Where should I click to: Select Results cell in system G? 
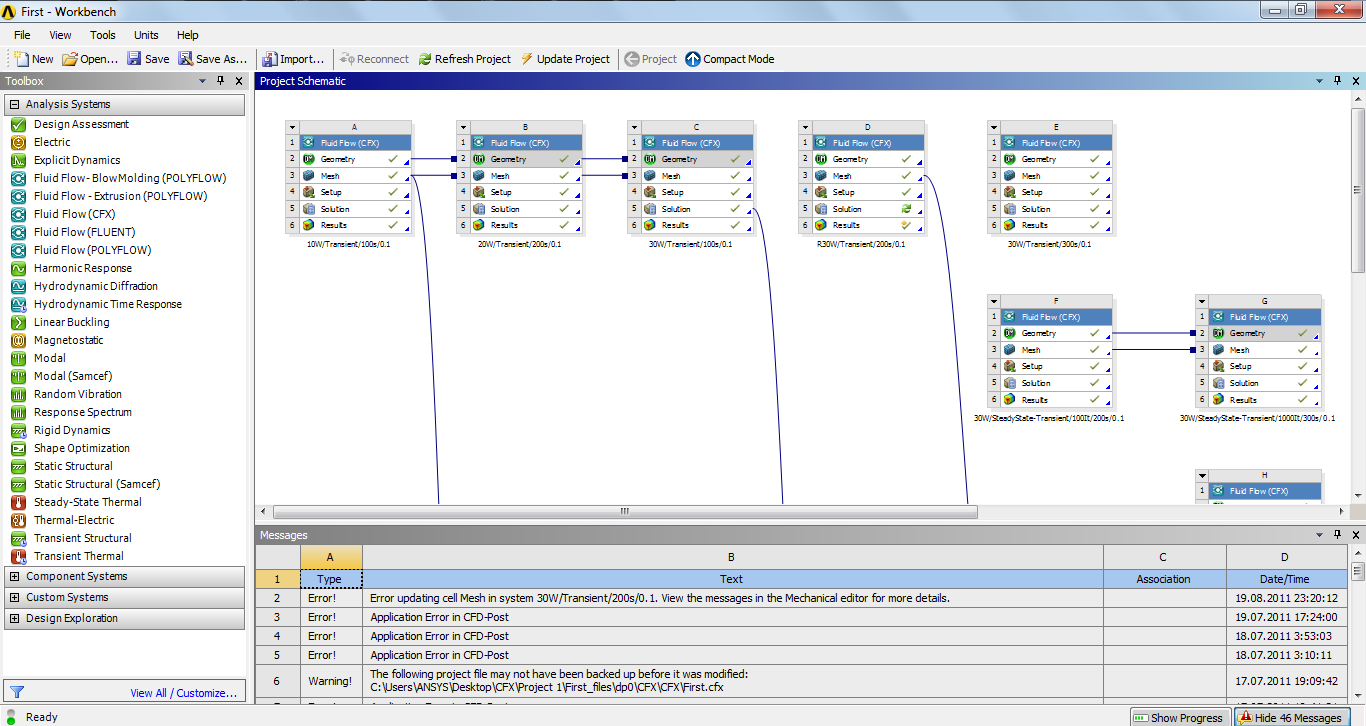[x=1265, y=400]
